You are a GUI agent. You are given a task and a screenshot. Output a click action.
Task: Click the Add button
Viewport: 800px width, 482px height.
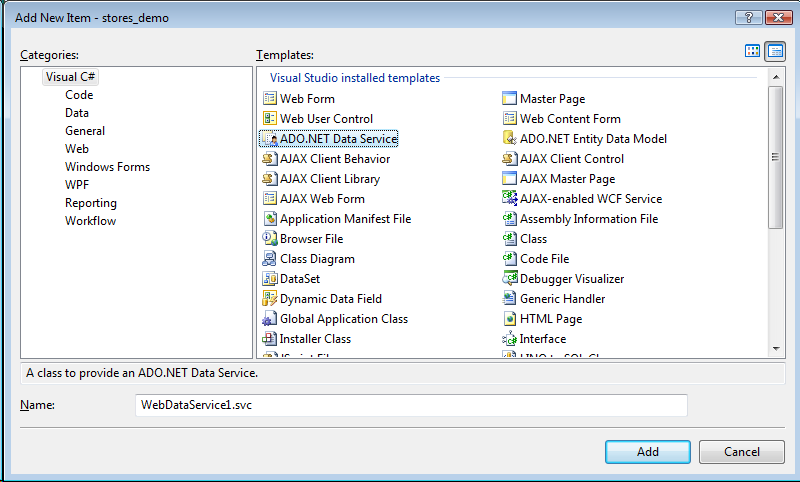647,451
